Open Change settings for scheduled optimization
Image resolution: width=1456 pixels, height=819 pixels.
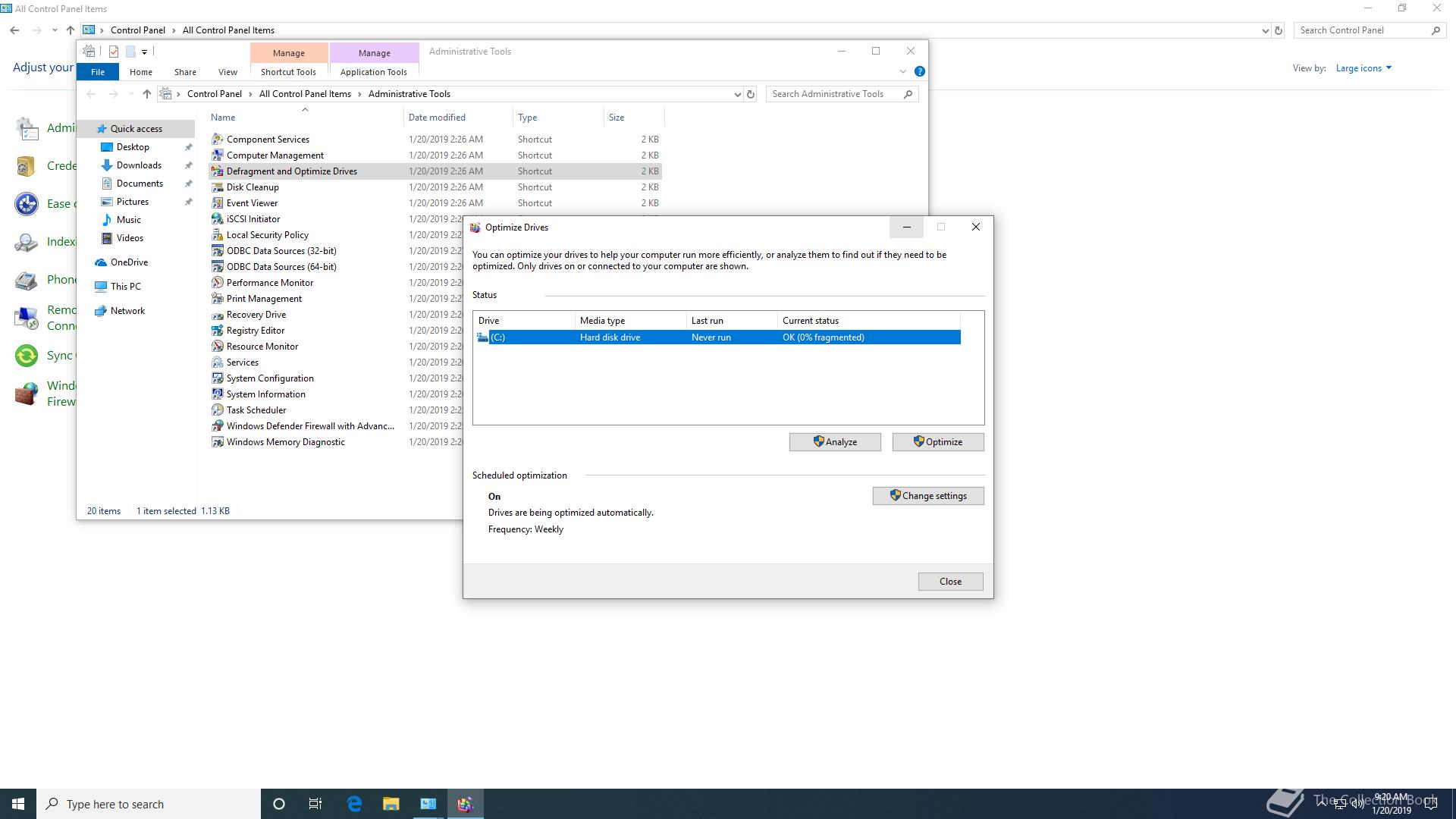(x=928, y=496)
